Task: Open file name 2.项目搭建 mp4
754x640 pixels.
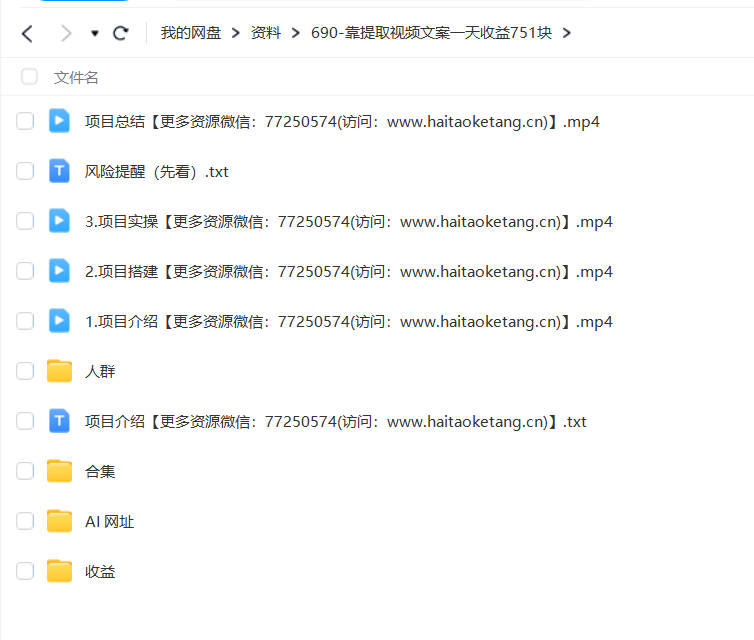Action: point(349,272)
